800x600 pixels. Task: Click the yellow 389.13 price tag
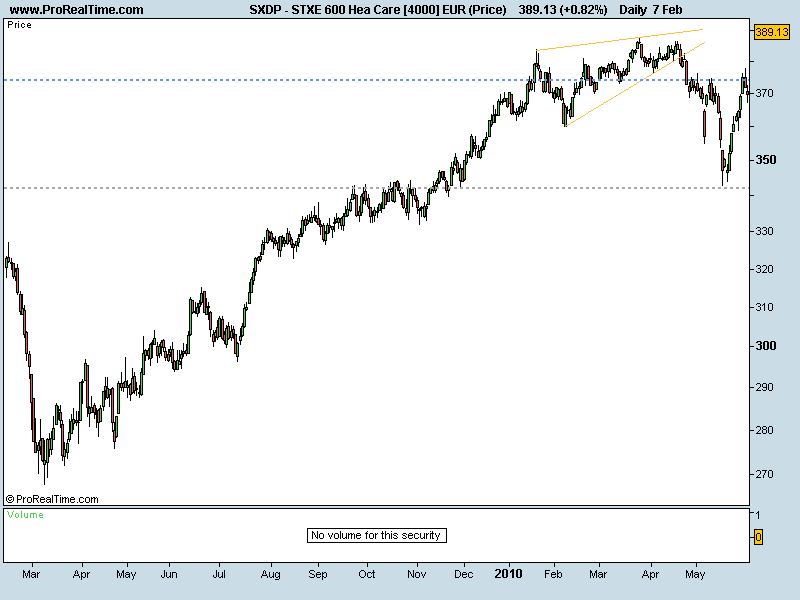771,32
